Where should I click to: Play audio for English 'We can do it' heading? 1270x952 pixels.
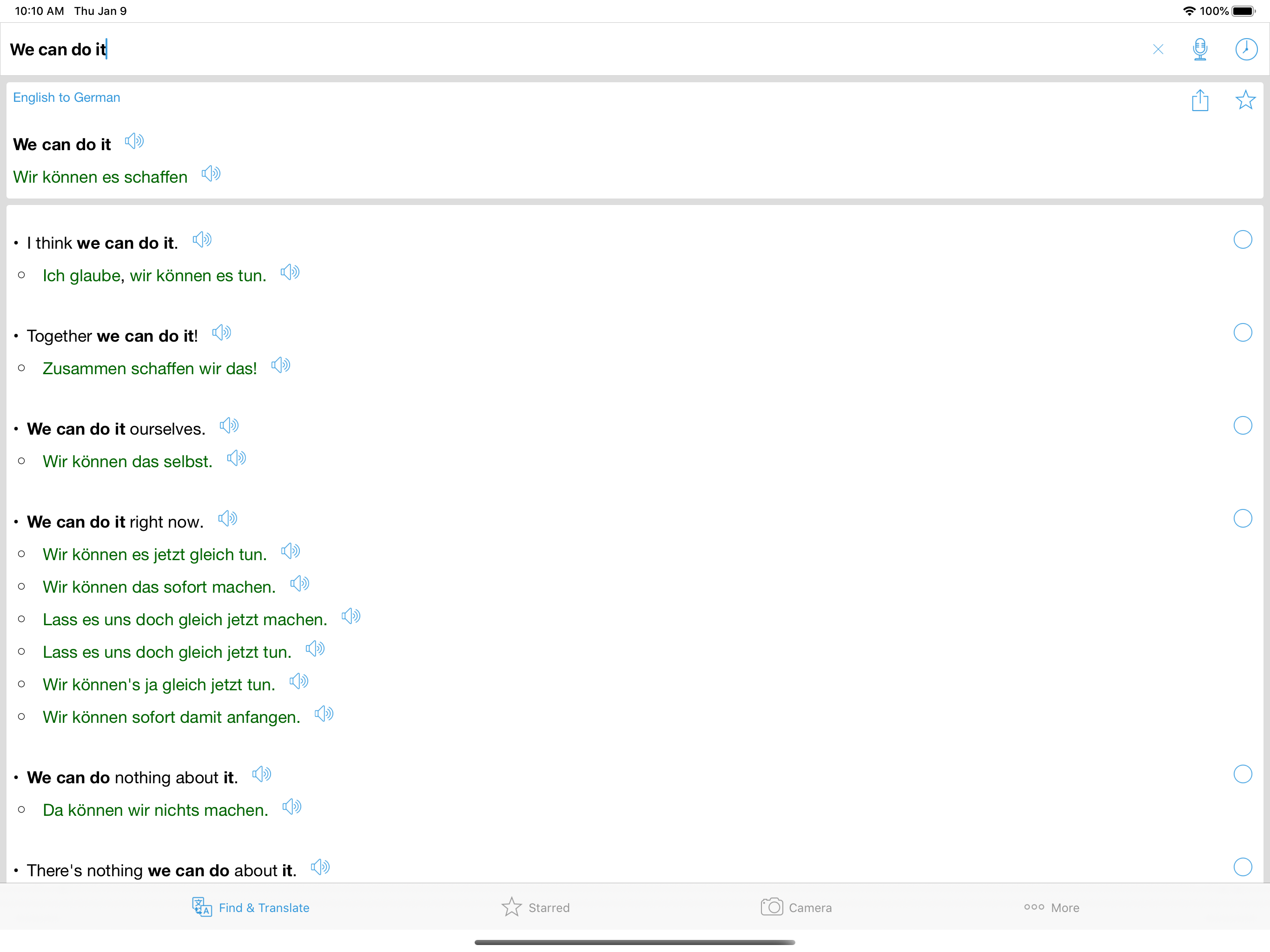pos(134,141)
